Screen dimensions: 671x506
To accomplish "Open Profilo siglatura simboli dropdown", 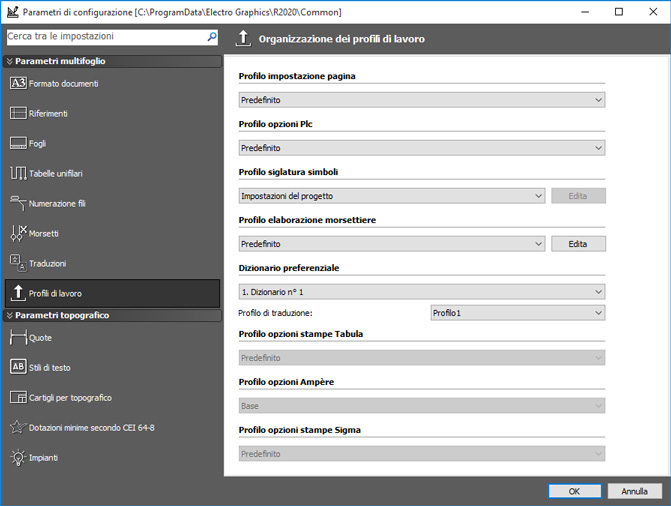I will (x=392, y=196).
